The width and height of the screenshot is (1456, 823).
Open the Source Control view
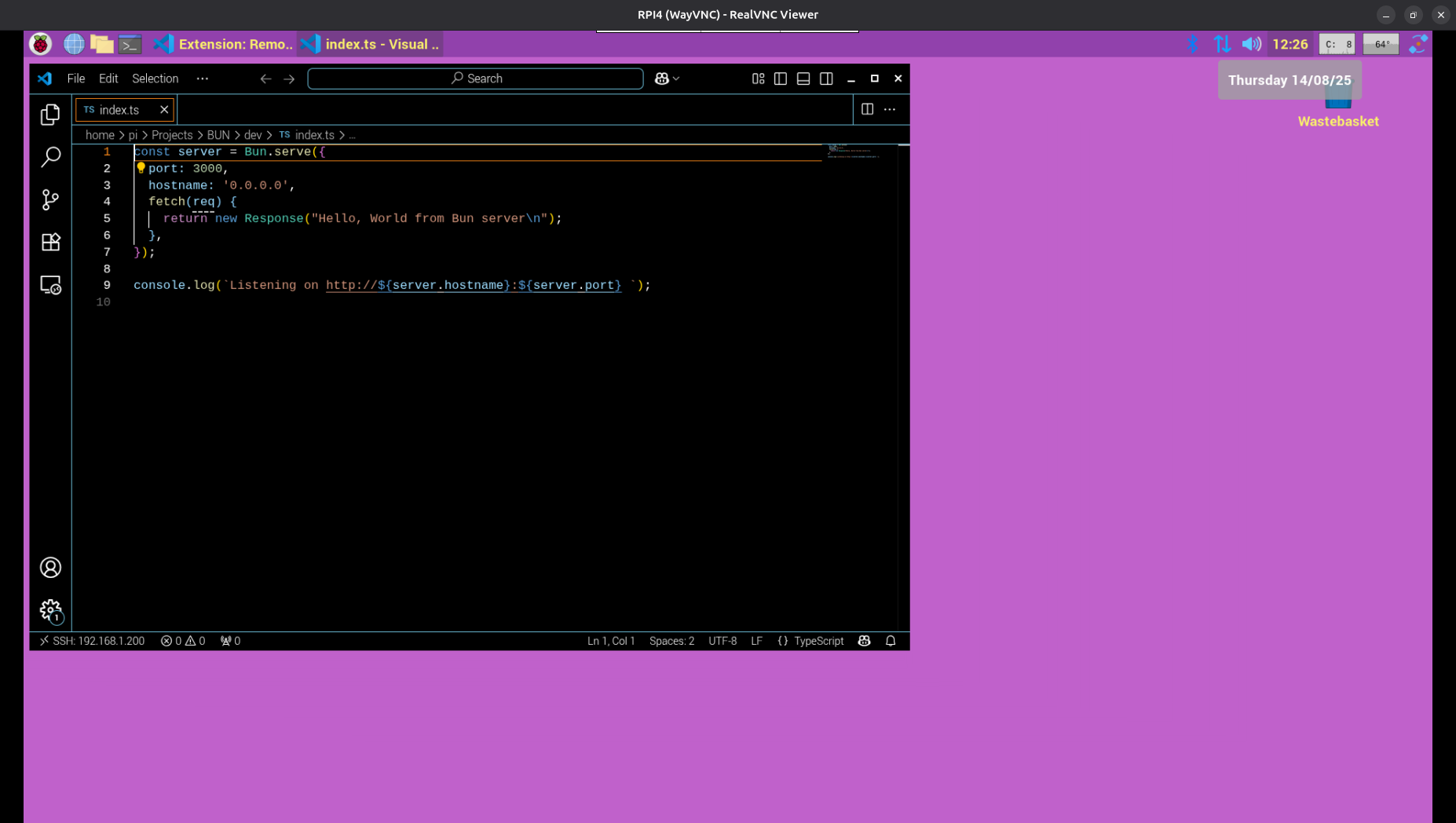[50, 199]
